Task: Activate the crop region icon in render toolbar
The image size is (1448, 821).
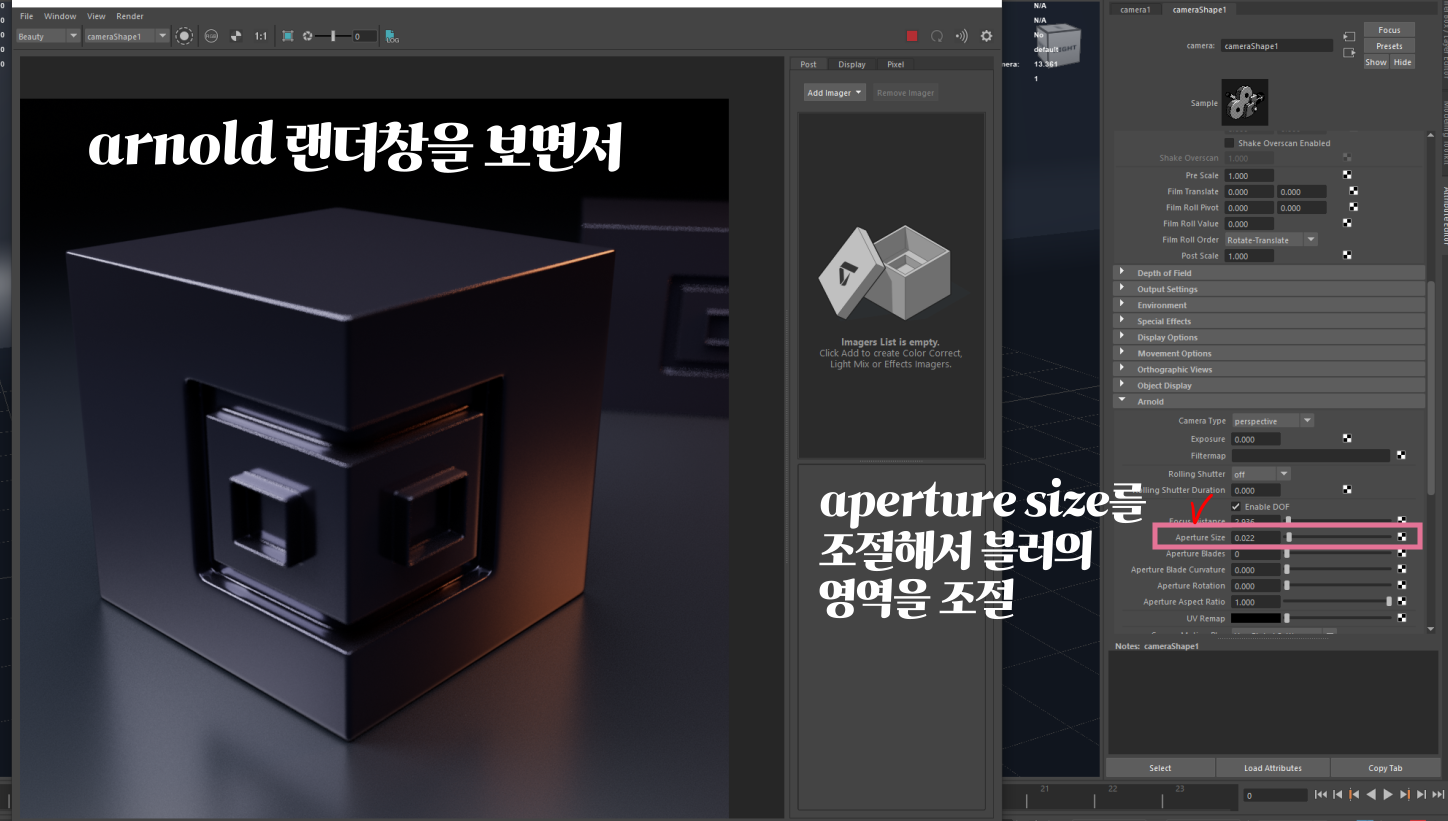Action: click(288, 36)
